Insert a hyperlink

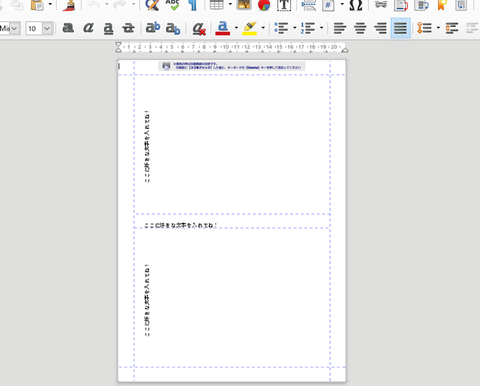pyautogui.click(x=380, y=5)
